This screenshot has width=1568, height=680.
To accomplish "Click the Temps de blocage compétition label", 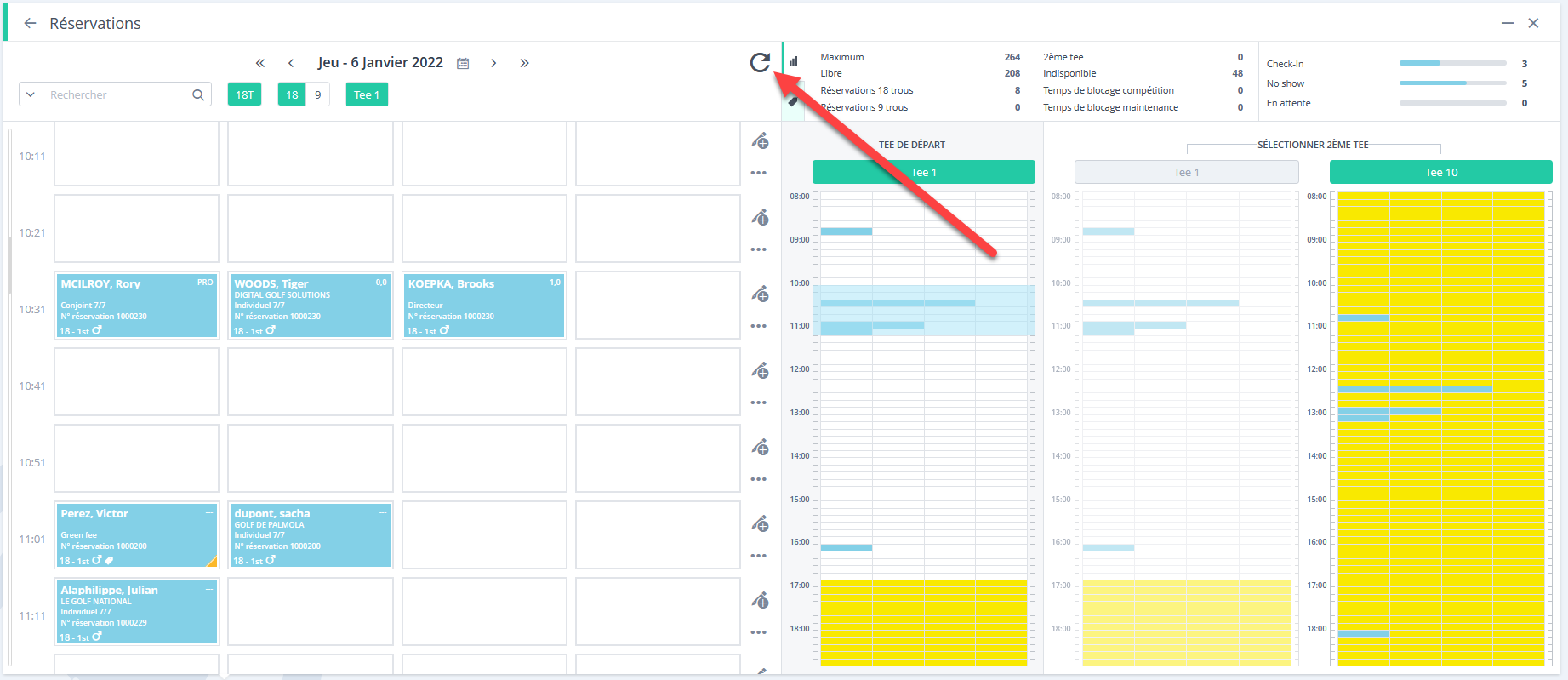I will (1109, 90).
